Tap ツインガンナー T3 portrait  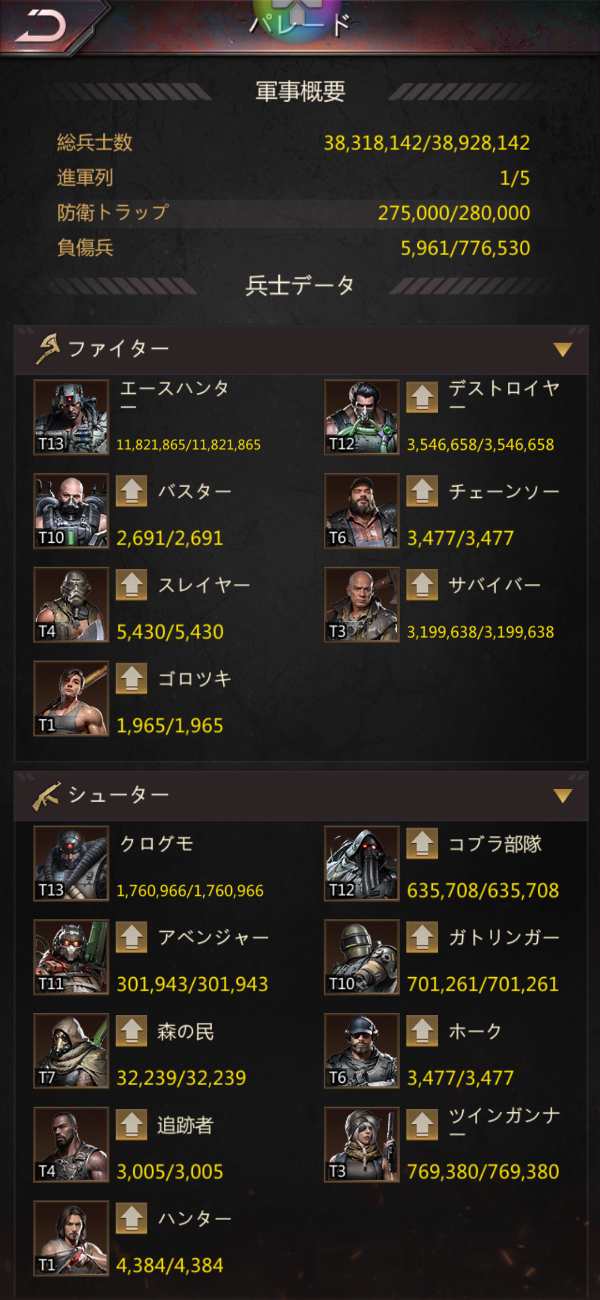click(361, 1144)
